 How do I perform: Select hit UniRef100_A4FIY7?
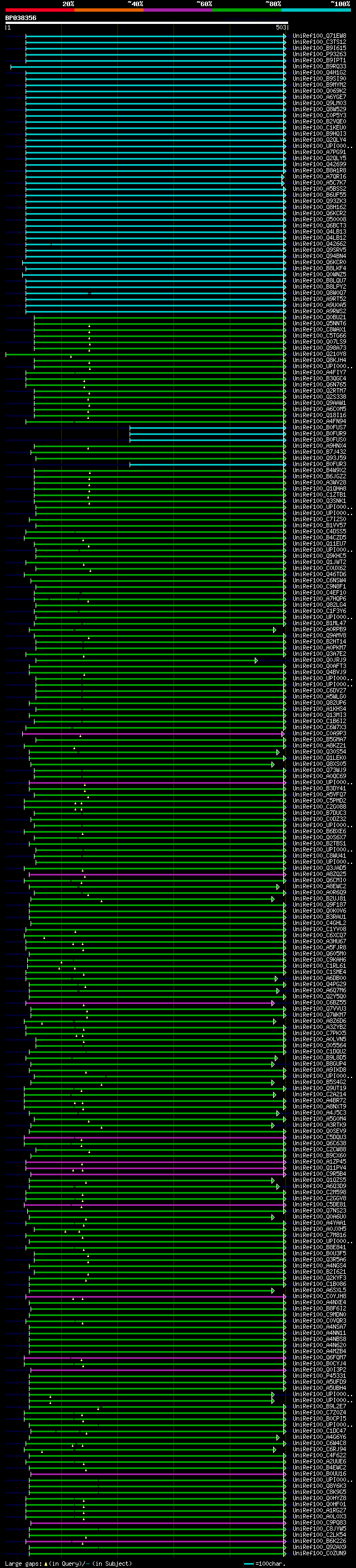tap(319, 373)
